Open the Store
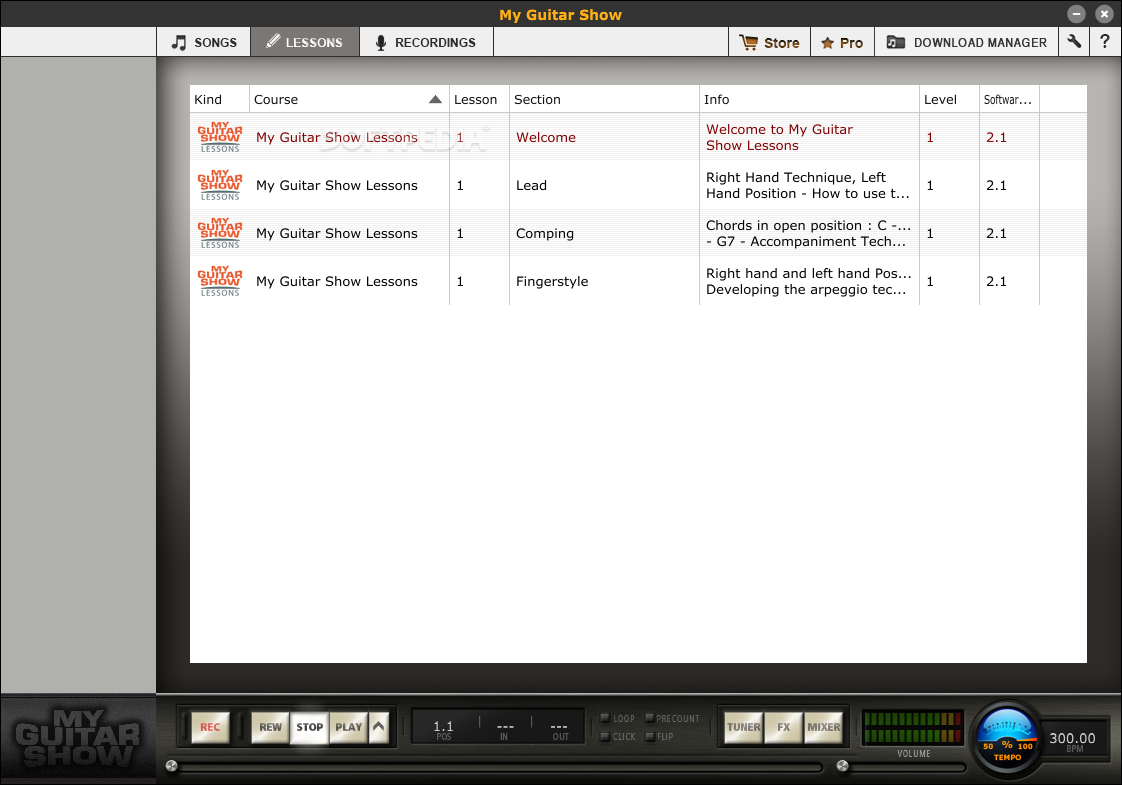The height and width of the screenshot is (785, 1122). (x=769, y=42)
